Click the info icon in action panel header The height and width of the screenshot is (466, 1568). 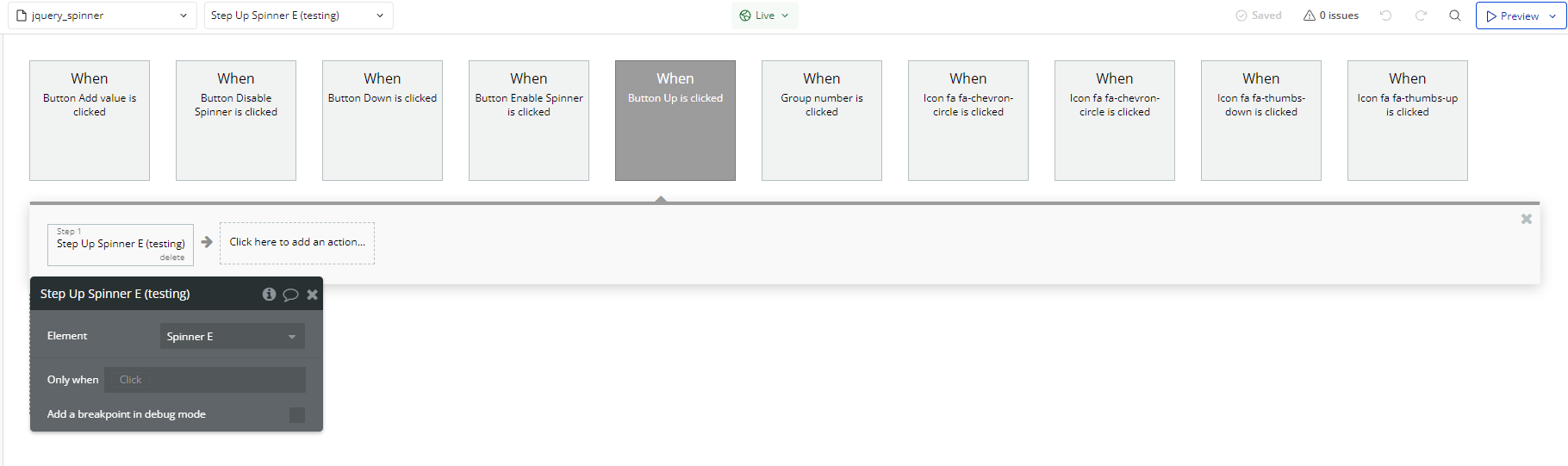coord(269,294)
